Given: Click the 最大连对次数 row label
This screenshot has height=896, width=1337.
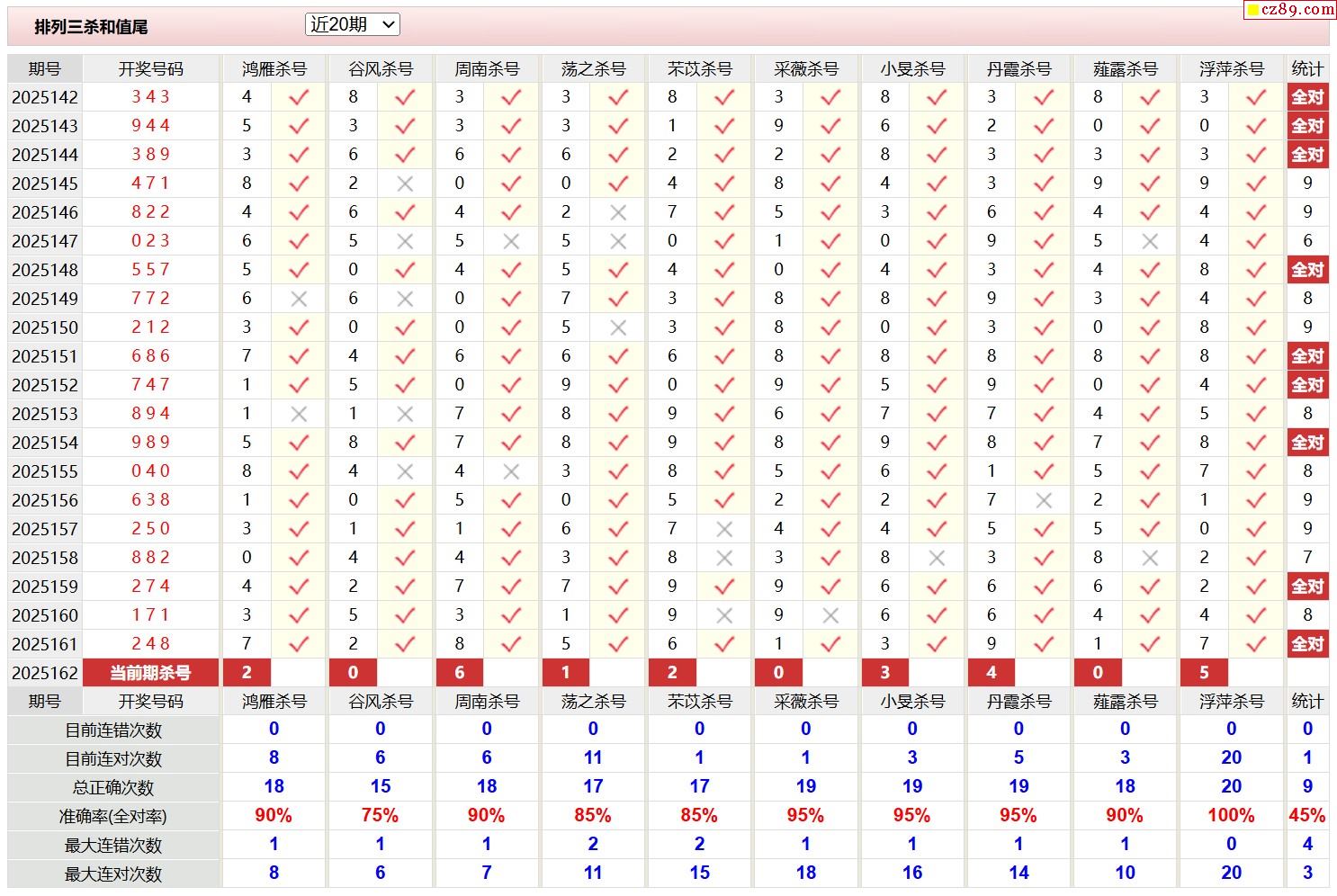Looking at the screenshot, I should [x=113, y=874].
